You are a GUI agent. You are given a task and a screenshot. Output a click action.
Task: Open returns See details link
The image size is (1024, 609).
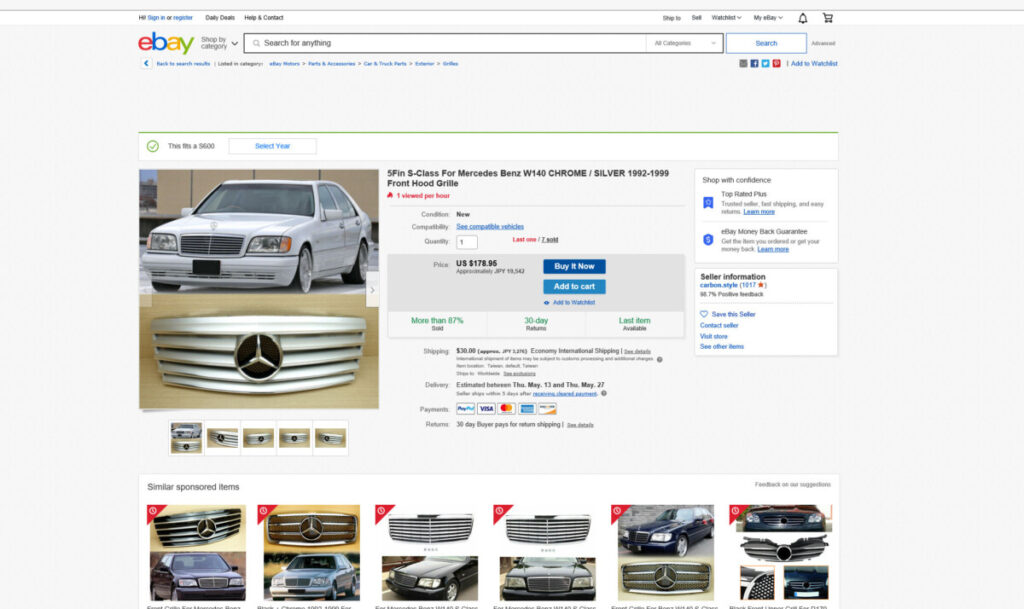pyautogui.click(x=580, y=425)
